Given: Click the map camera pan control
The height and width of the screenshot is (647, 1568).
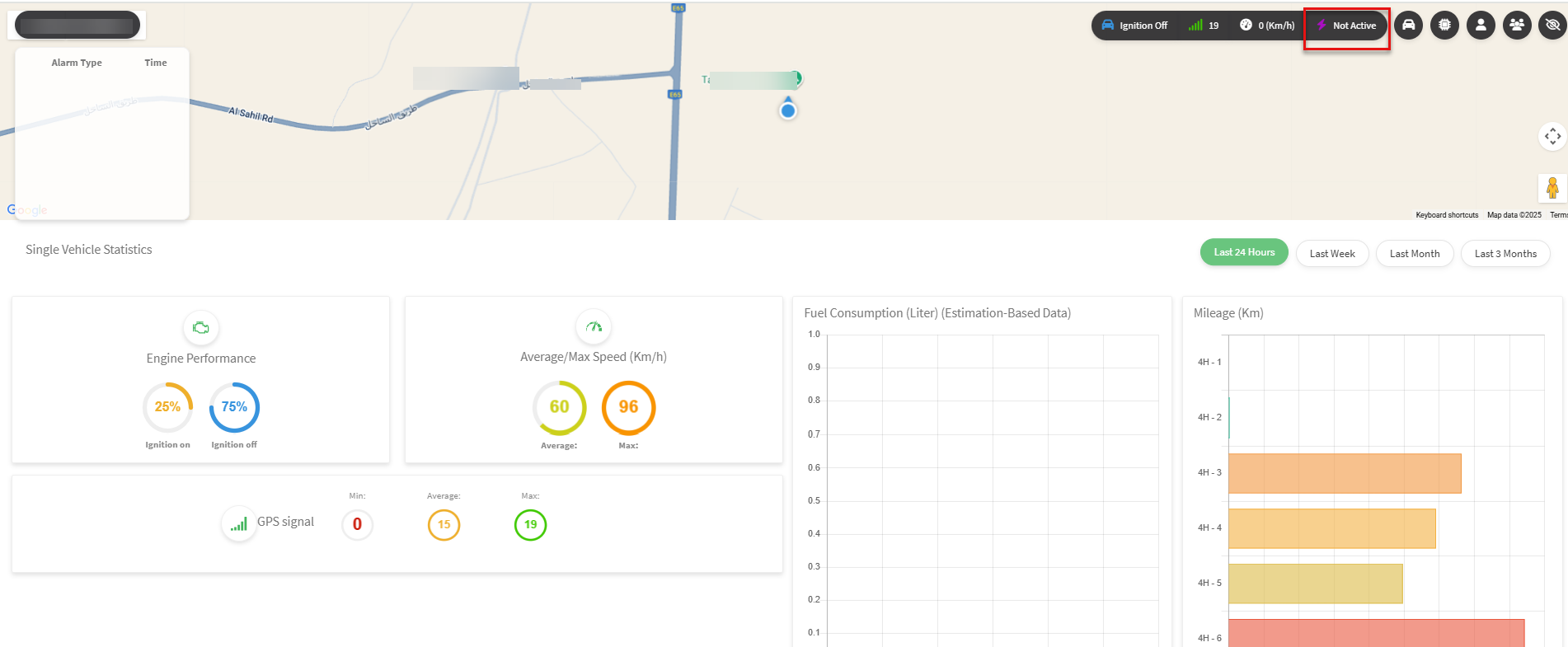Looking at the screenshot, I should 1552,136.
